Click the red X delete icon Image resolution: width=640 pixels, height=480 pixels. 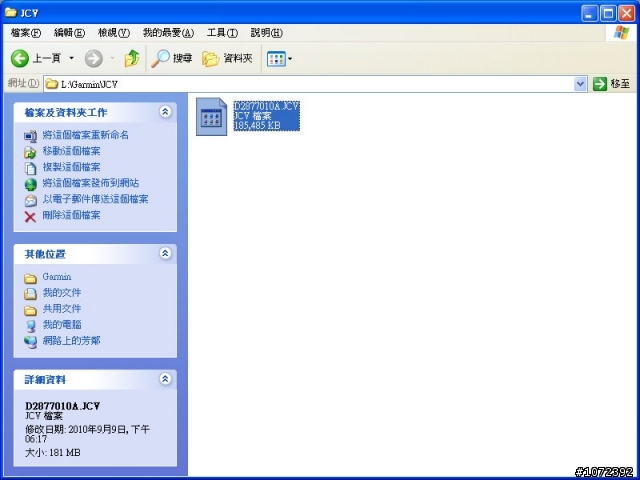coord(30,217)
